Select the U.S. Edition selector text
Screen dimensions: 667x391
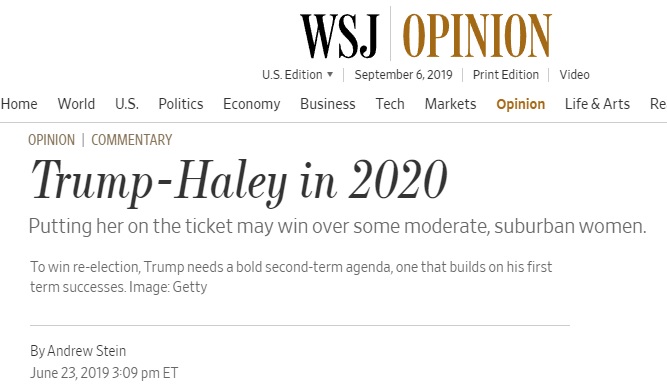point(292,74)
